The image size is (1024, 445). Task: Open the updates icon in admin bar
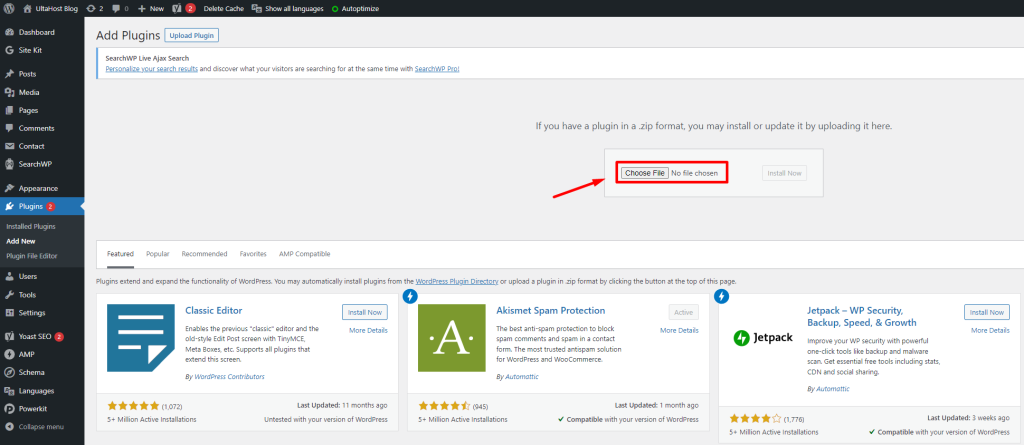pyautogui.click(x=93, y=8)
